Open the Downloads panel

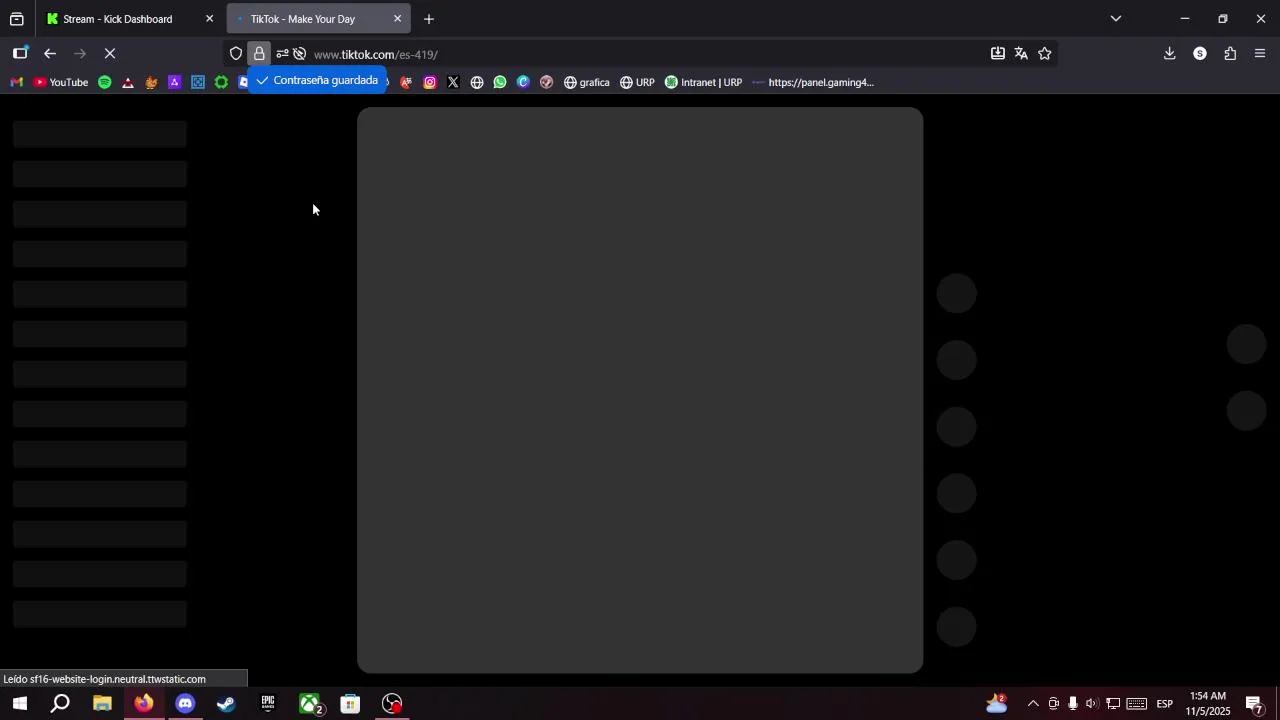click(x=1170, y=54)
